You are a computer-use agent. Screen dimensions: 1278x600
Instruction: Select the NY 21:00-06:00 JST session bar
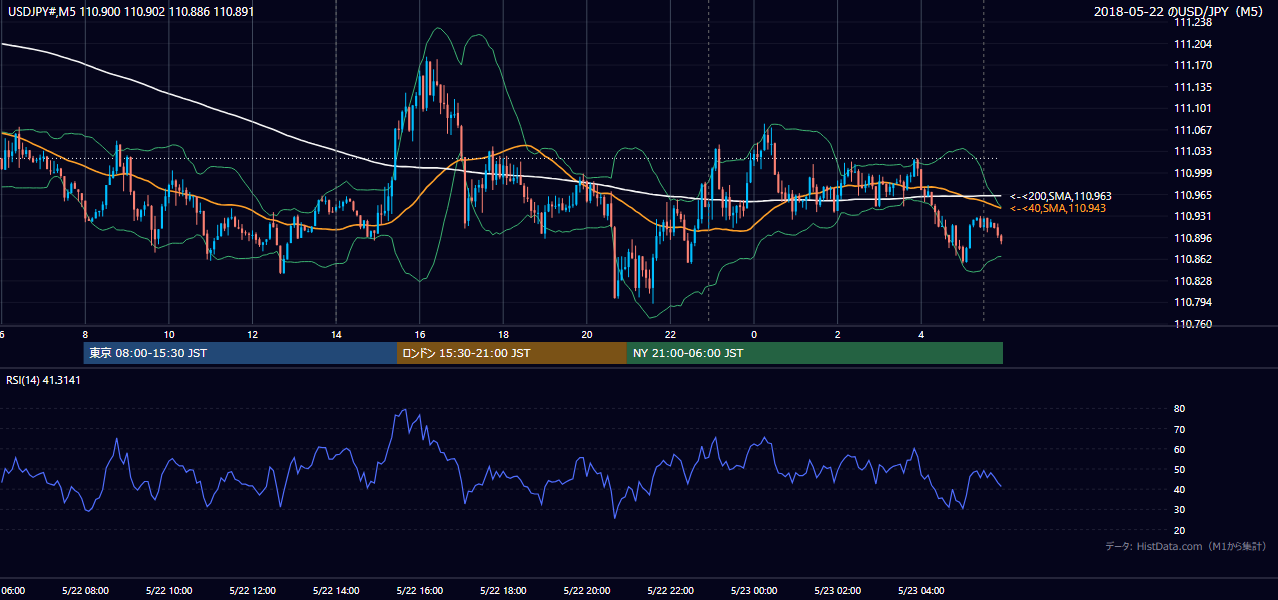click(x=815, y=353)
